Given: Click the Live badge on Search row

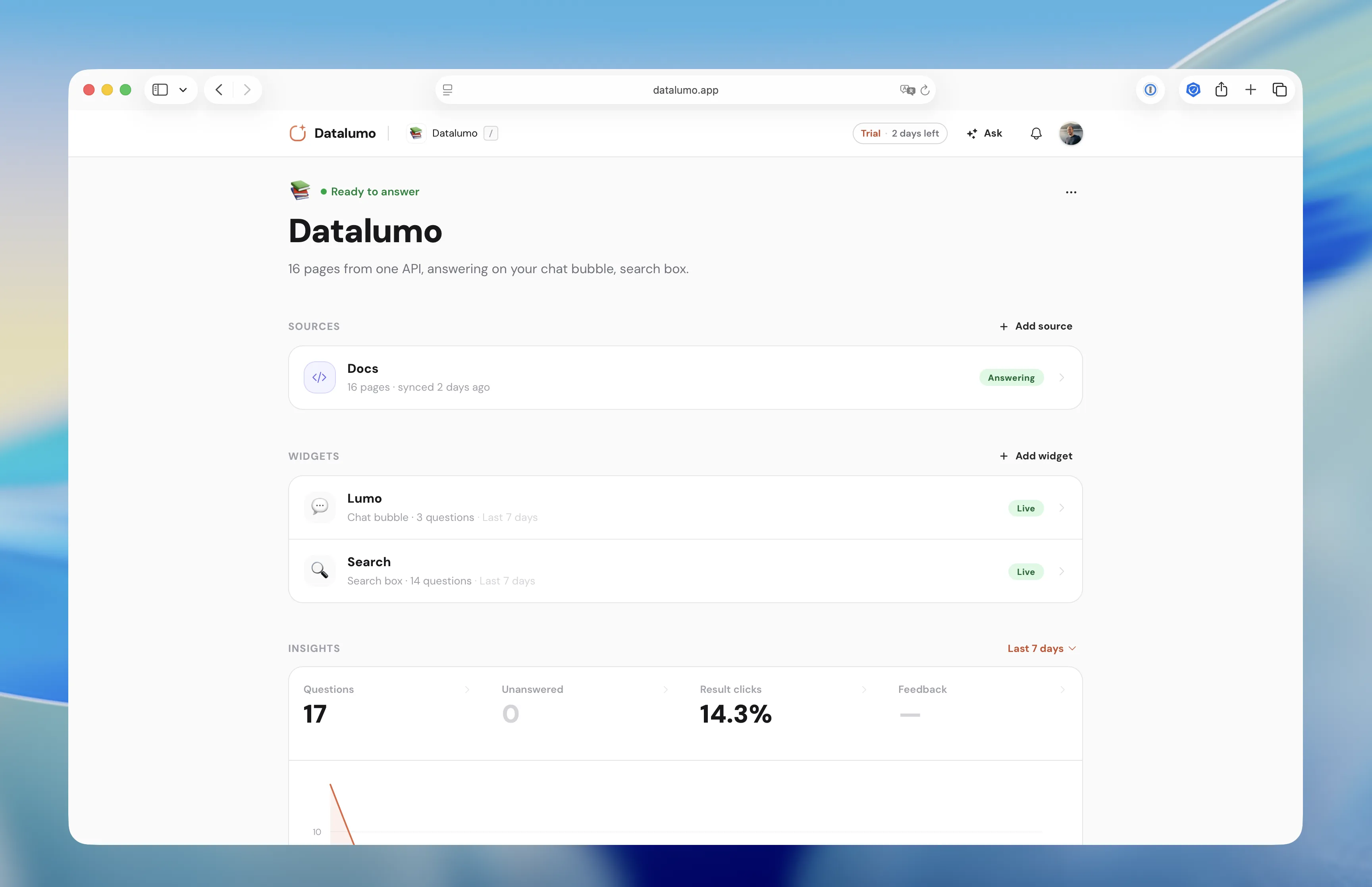Looking at the screenshot, I should point(1025,571).
